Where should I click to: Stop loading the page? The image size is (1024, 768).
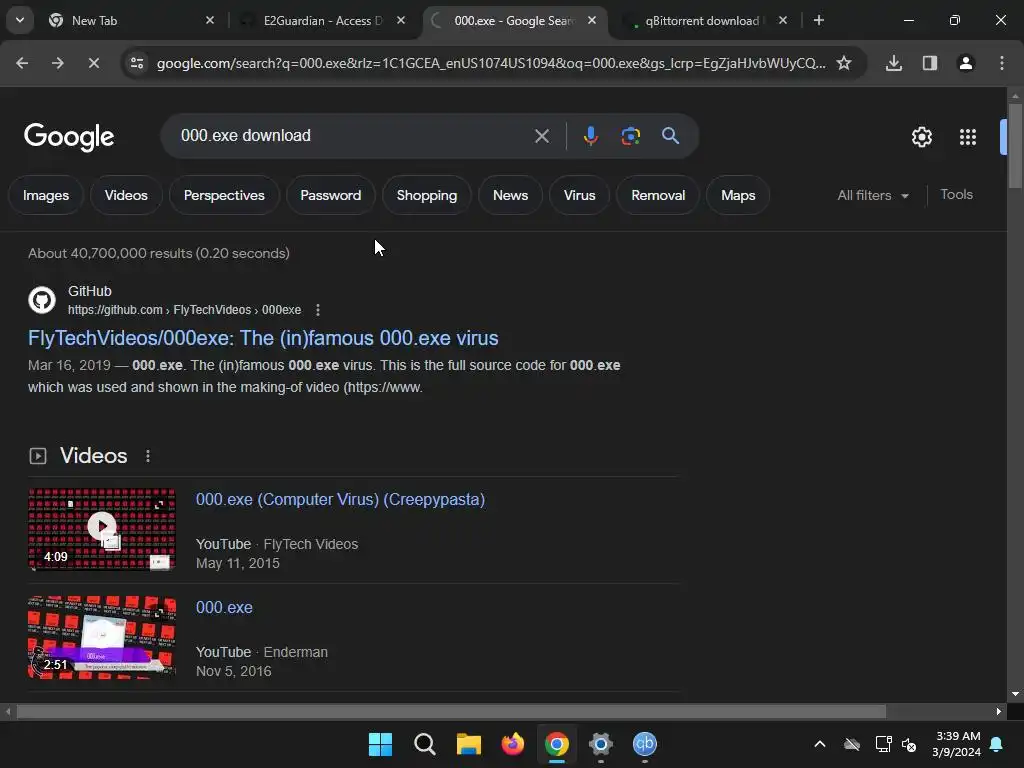click(x=93, y=63)
